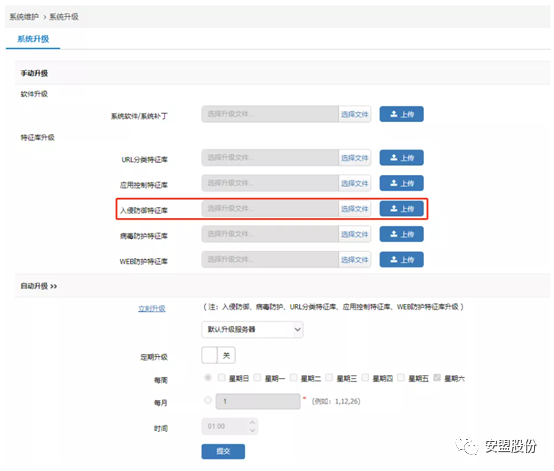
Task: Increase the 时间 spinner value
Action: pyautogui.click(x=252, y=422)
